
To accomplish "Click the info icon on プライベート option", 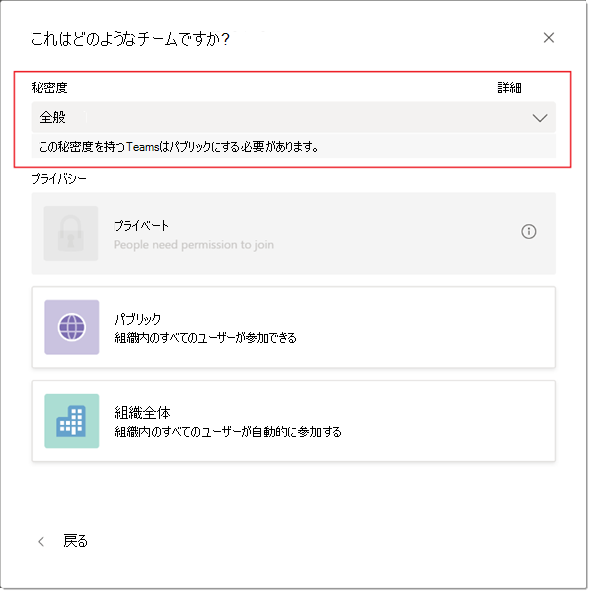I will point(529,231).
